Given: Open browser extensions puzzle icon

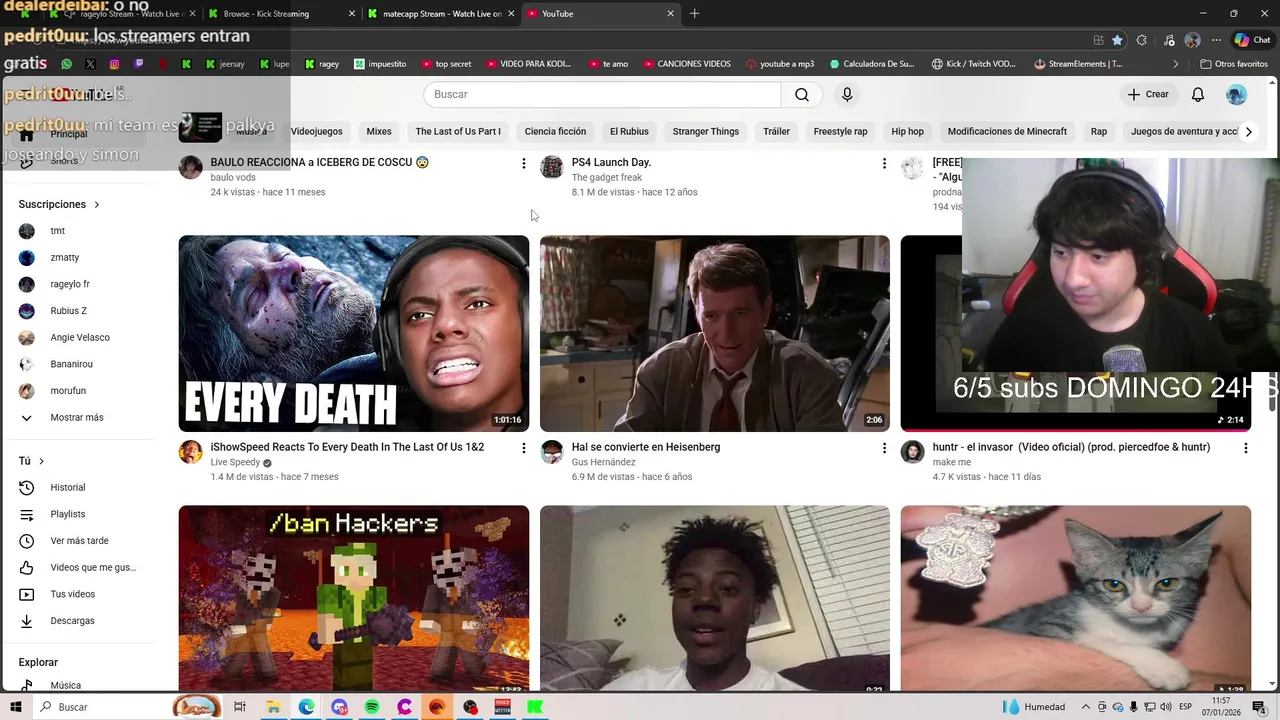Looking at the screenshot, I should [x=1141, y=40].
